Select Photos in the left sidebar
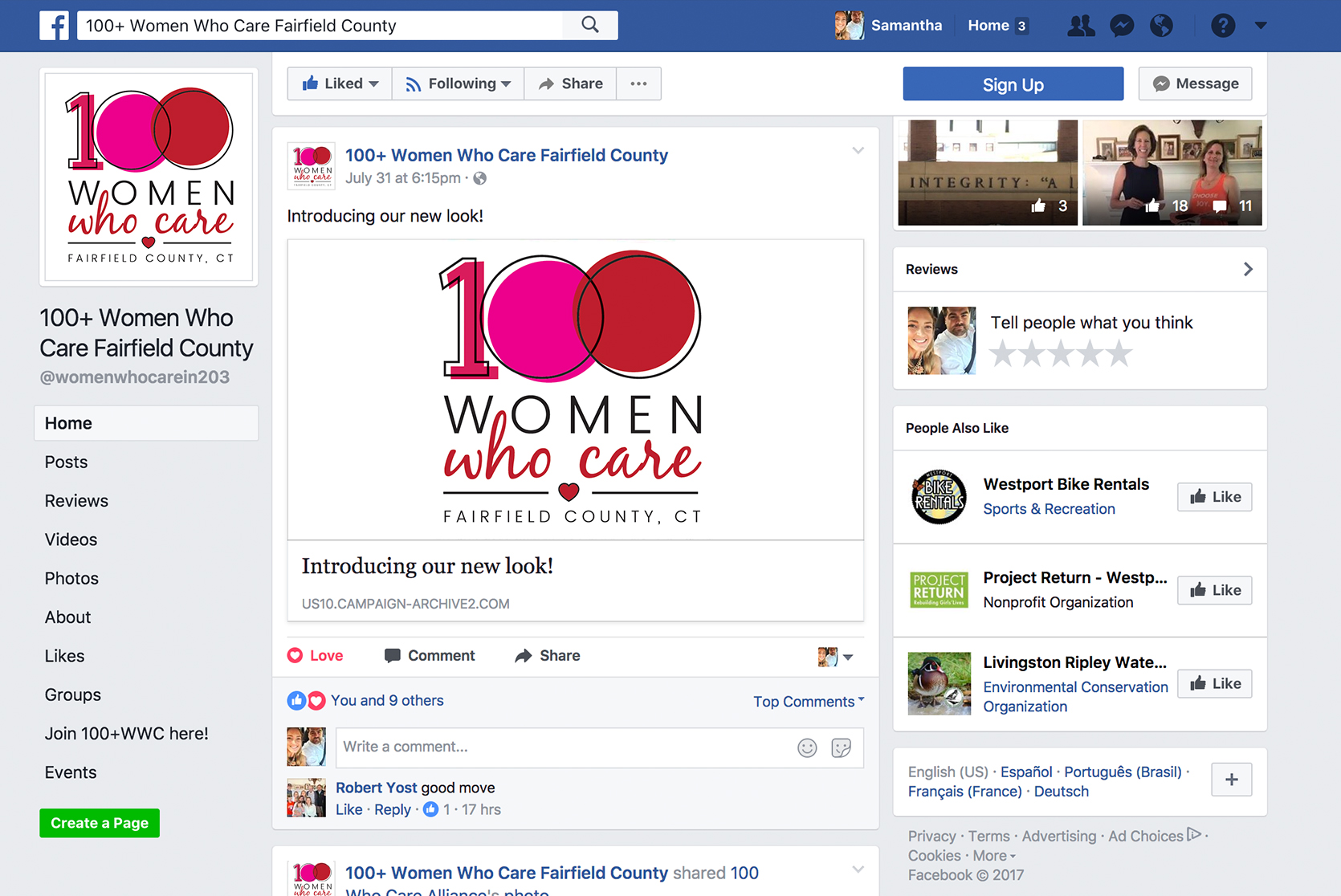The height and width of the screenshot is (896, 1341). pyautogui.click(x=71, y=578)
